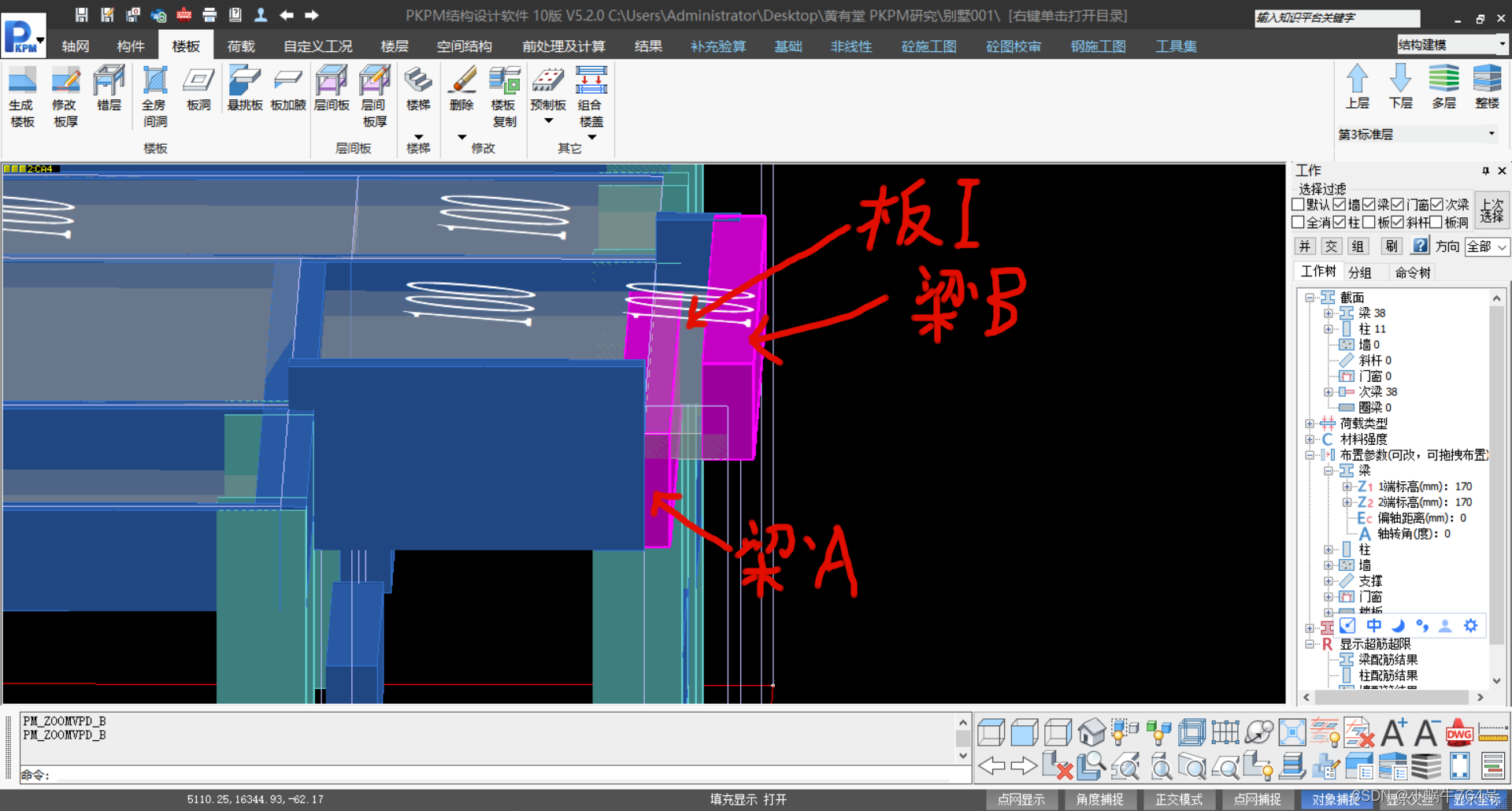Select the 全房间洞 tool

[x=154, y=81]
